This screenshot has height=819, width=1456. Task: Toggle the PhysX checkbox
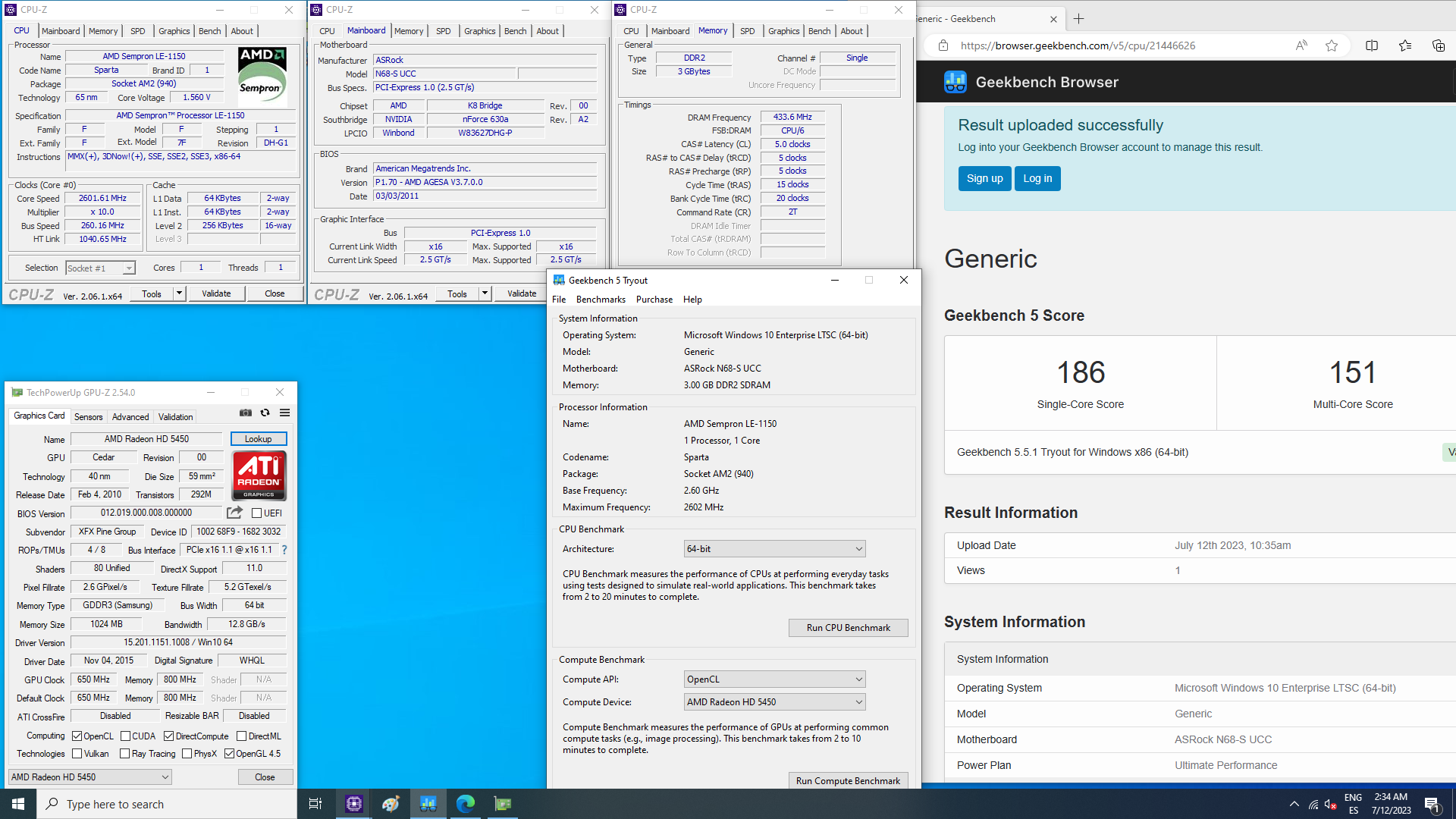click(187, 754)
